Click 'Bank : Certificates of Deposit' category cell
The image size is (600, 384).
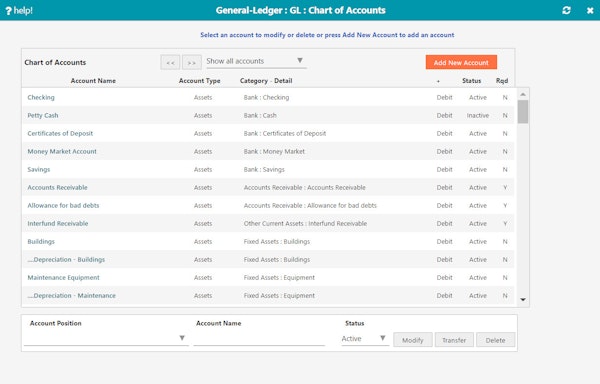[x=285, y=133]
